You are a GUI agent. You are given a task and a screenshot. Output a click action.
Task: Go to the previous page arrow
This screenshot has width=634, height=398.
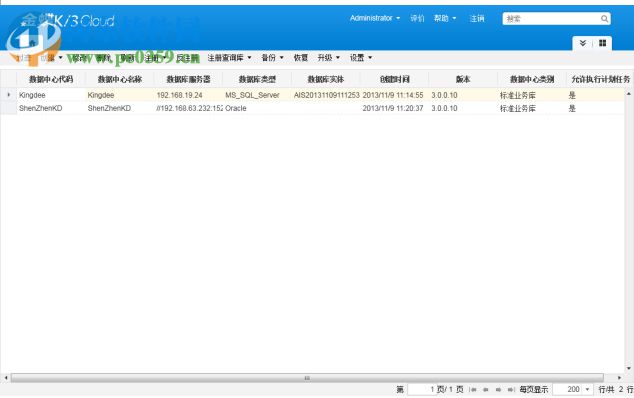[486, 390]
